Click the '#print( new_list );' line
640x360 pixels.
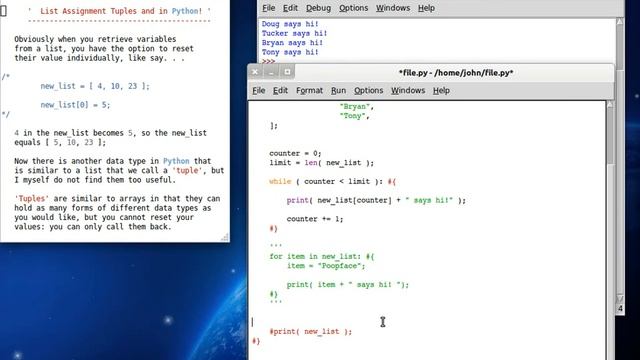[x=310, y=331]
